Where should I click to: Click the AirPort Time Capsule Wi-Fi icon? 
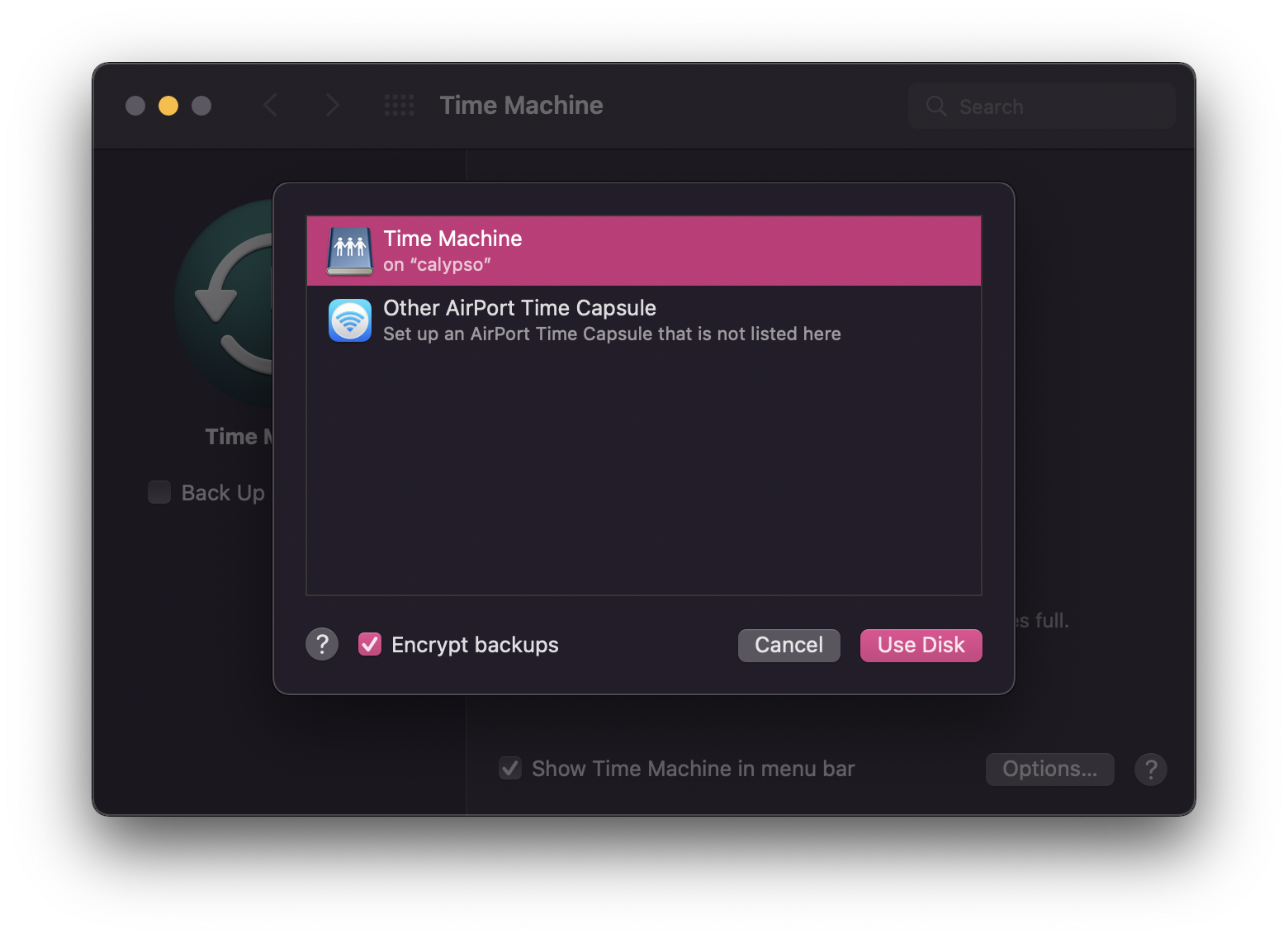point(350,320)
